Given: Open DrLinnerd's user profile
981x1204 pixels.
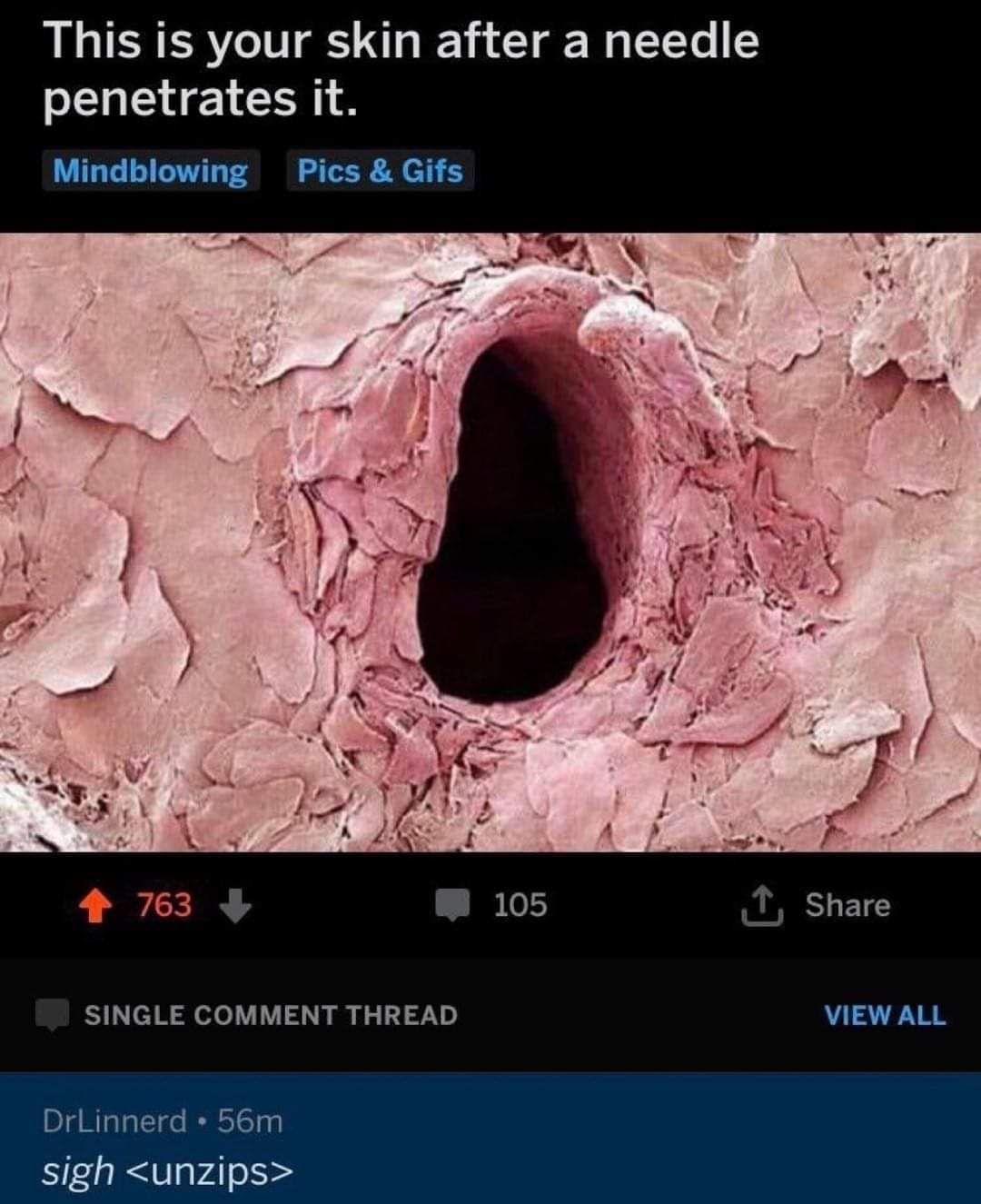Looking at the screenshot, I should point(114,1121).
